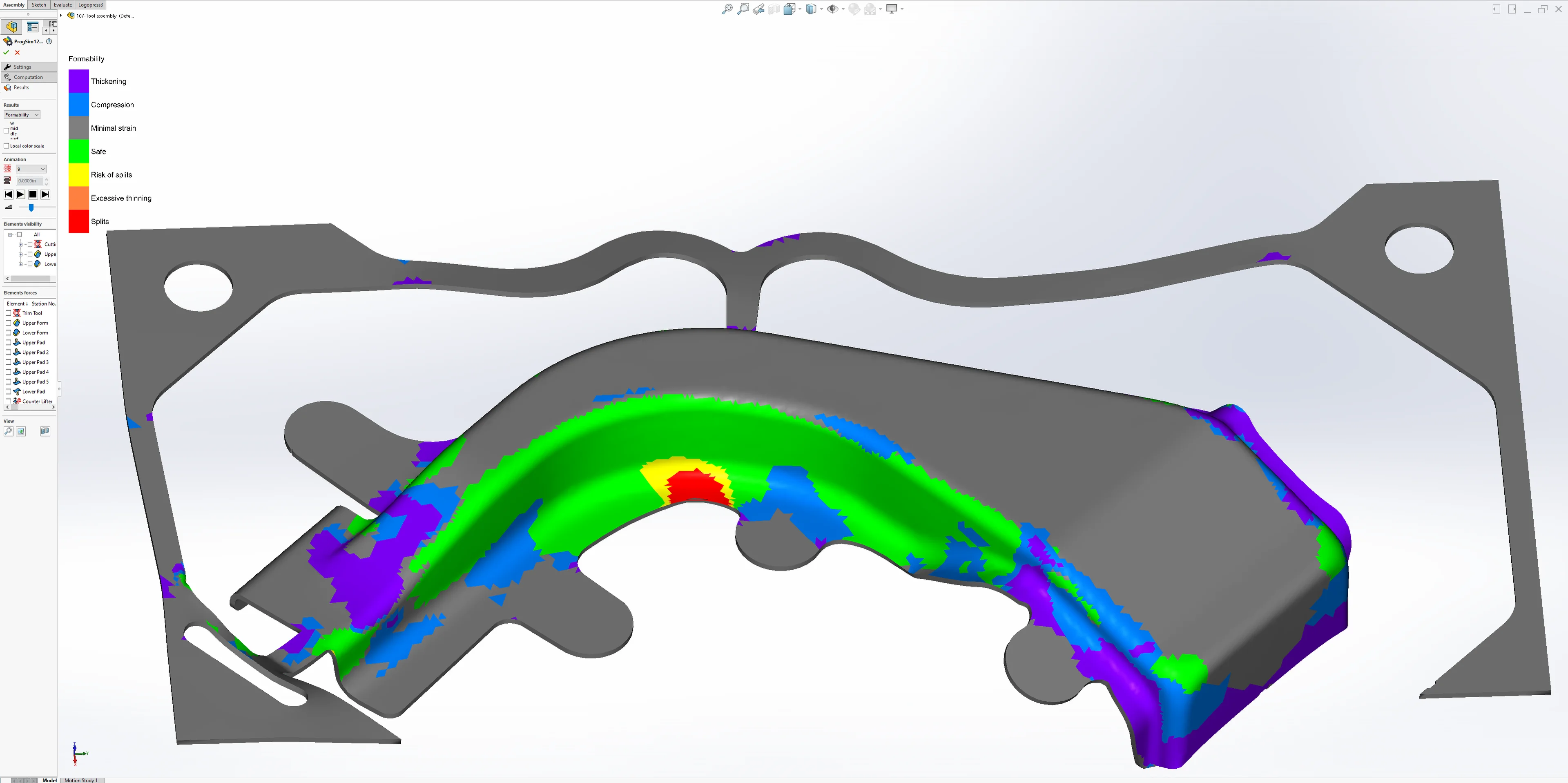Screen dimensions: 1568x783
Task: Click the red Splits legend swatch
Action: (x=78, y=221)
